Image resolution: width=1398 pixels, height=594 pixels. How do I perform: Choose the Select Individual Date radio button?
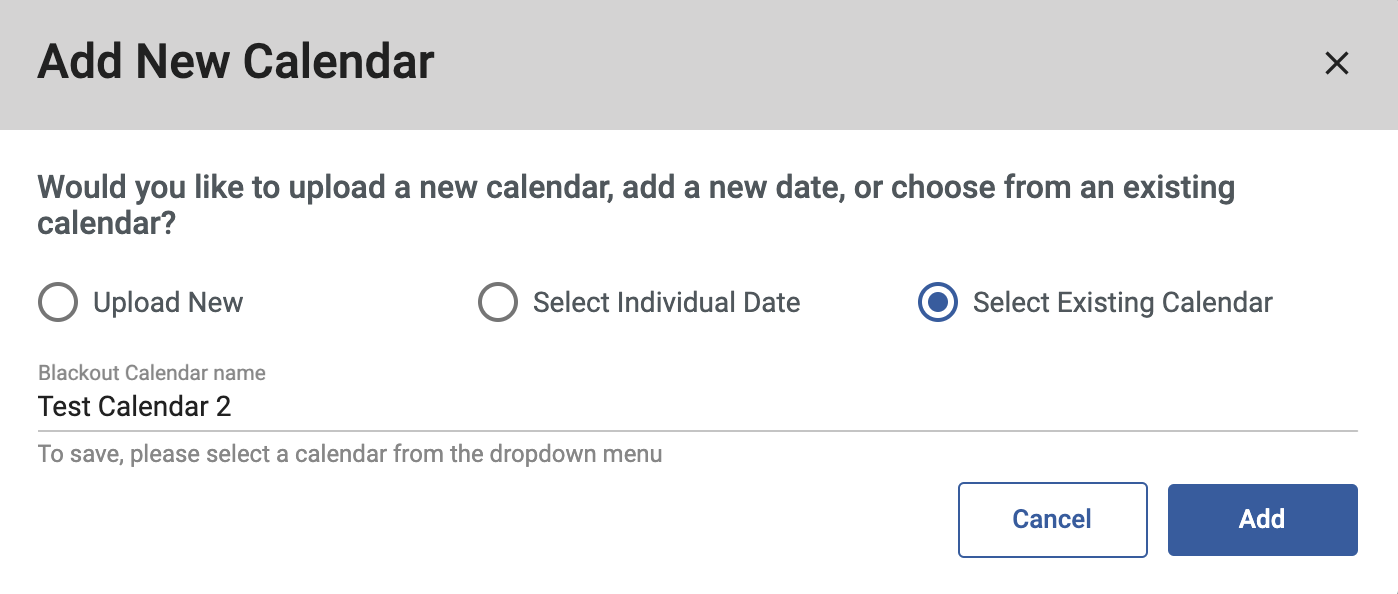pos(498,303)
